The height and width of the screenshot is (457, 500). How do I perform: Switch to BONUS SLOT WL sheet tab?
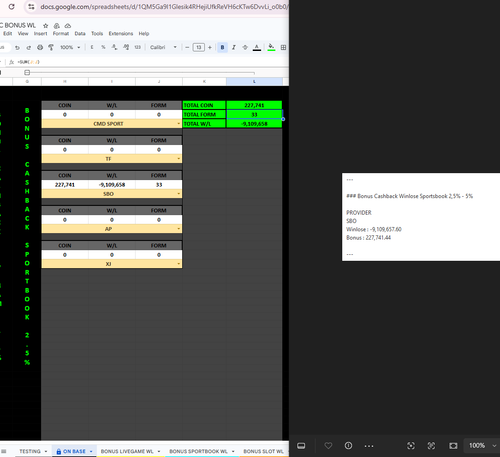pos(263,451)
